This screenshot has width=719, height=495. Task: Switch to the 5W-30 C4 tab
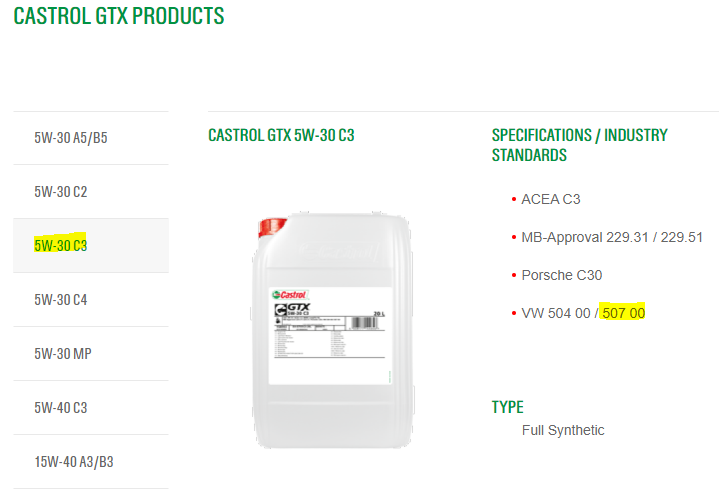[91, 300]
